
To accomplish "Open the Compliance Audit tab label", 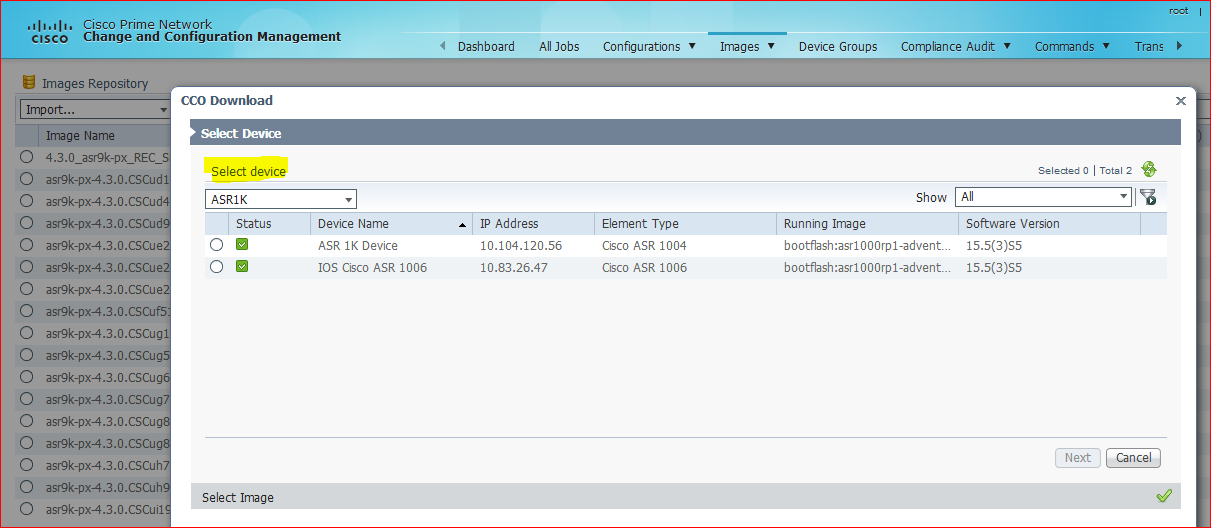I will (947, 46).
